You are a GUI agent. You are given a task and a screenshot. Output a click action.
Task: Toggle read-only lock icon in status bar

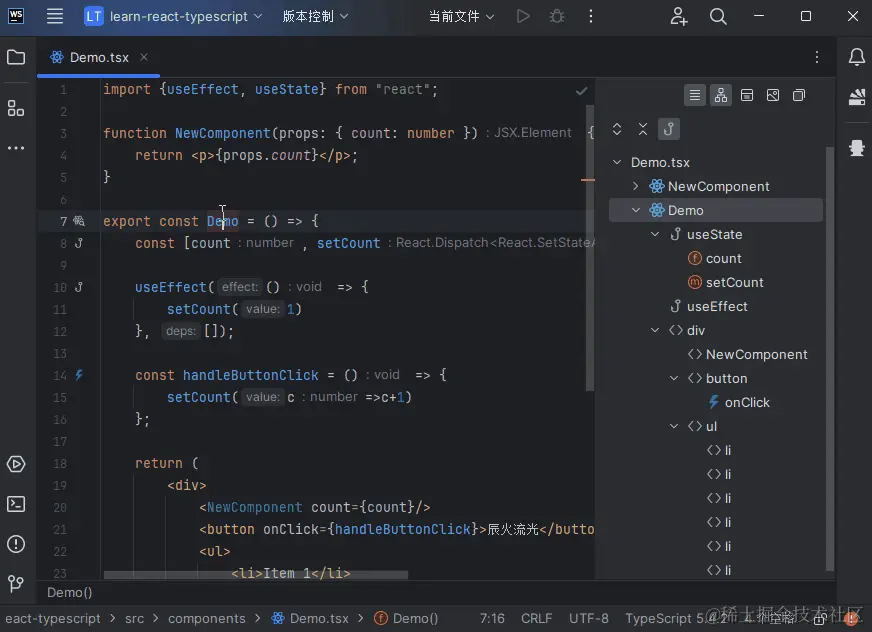click(819, 619)
